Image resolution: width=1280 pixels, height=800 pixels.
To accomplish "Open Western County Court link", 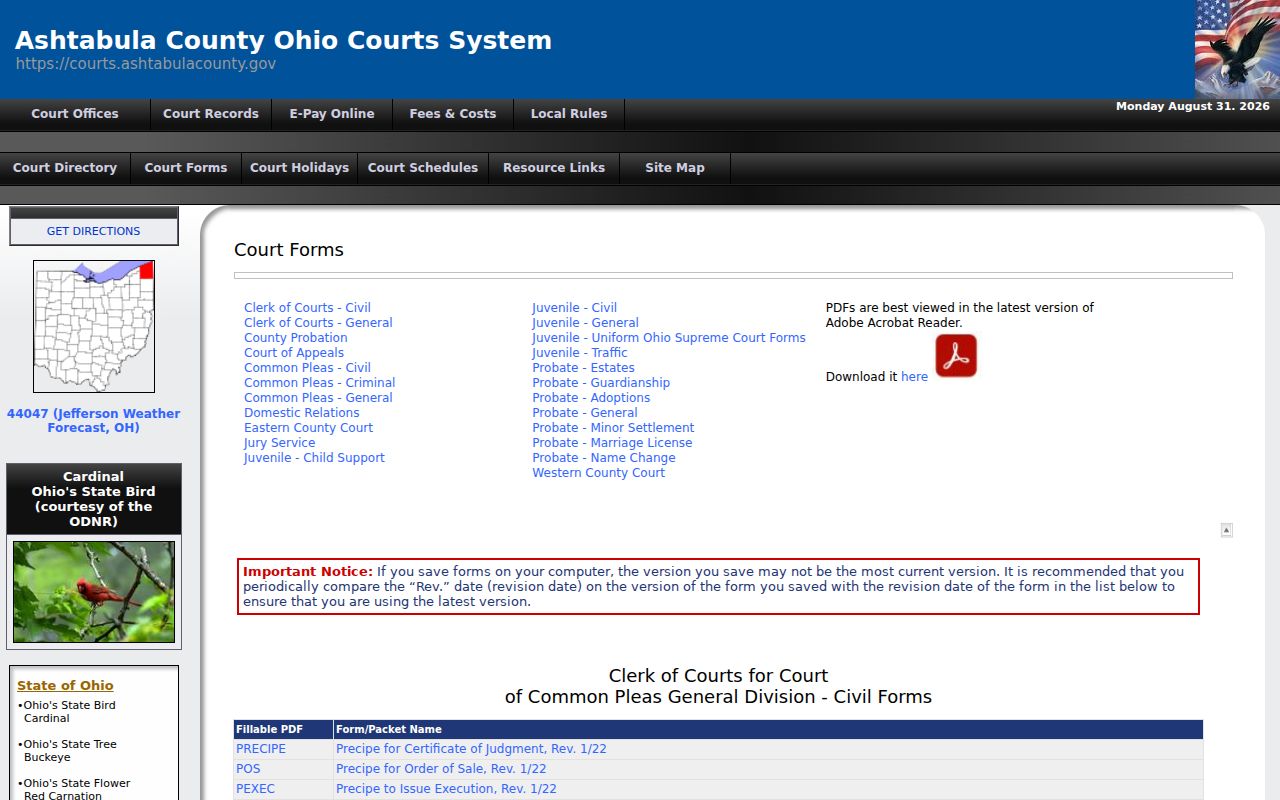I will (x=599, y=473).
